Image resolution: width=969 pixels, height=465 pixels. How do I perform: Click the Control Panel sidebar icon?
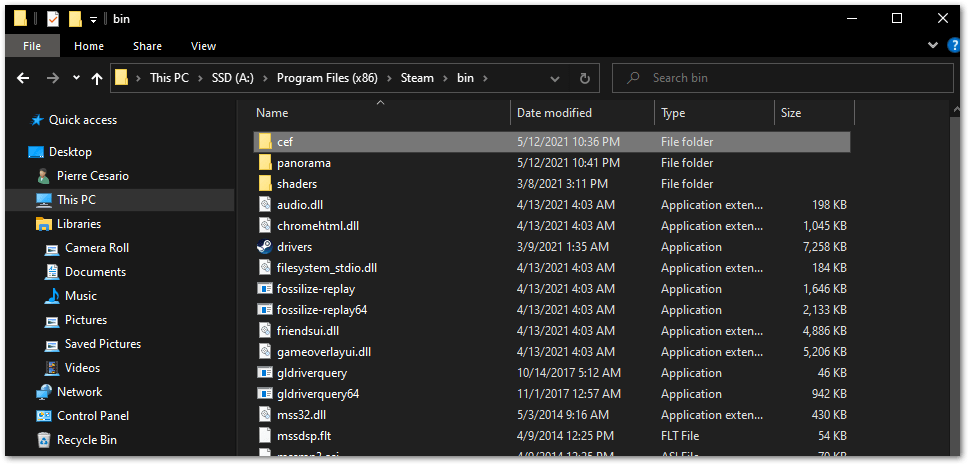(x=44, y=416)
